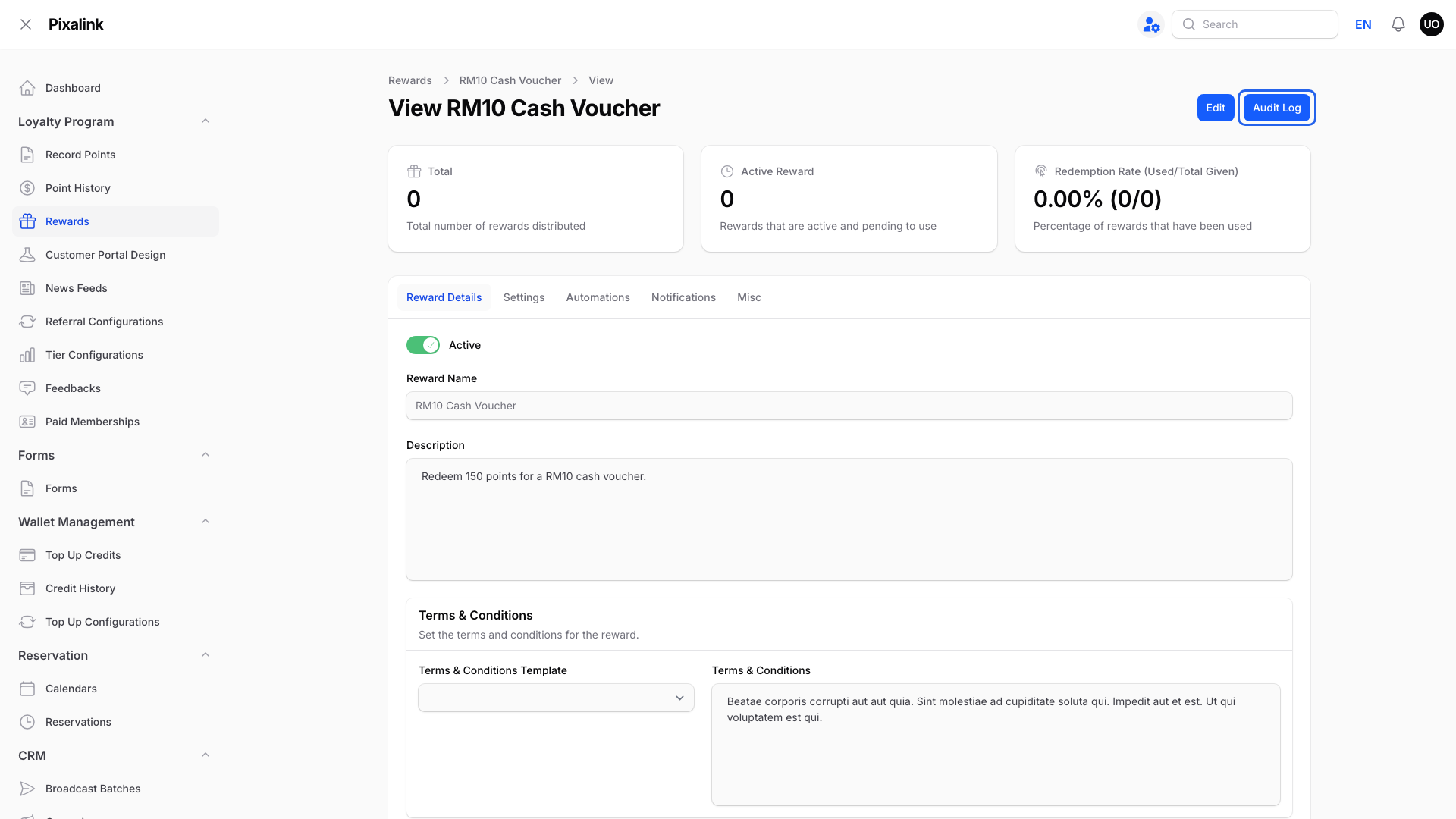Click the Rewards gift icon in sidebar
1456x819 pixels.
point(27,221)
